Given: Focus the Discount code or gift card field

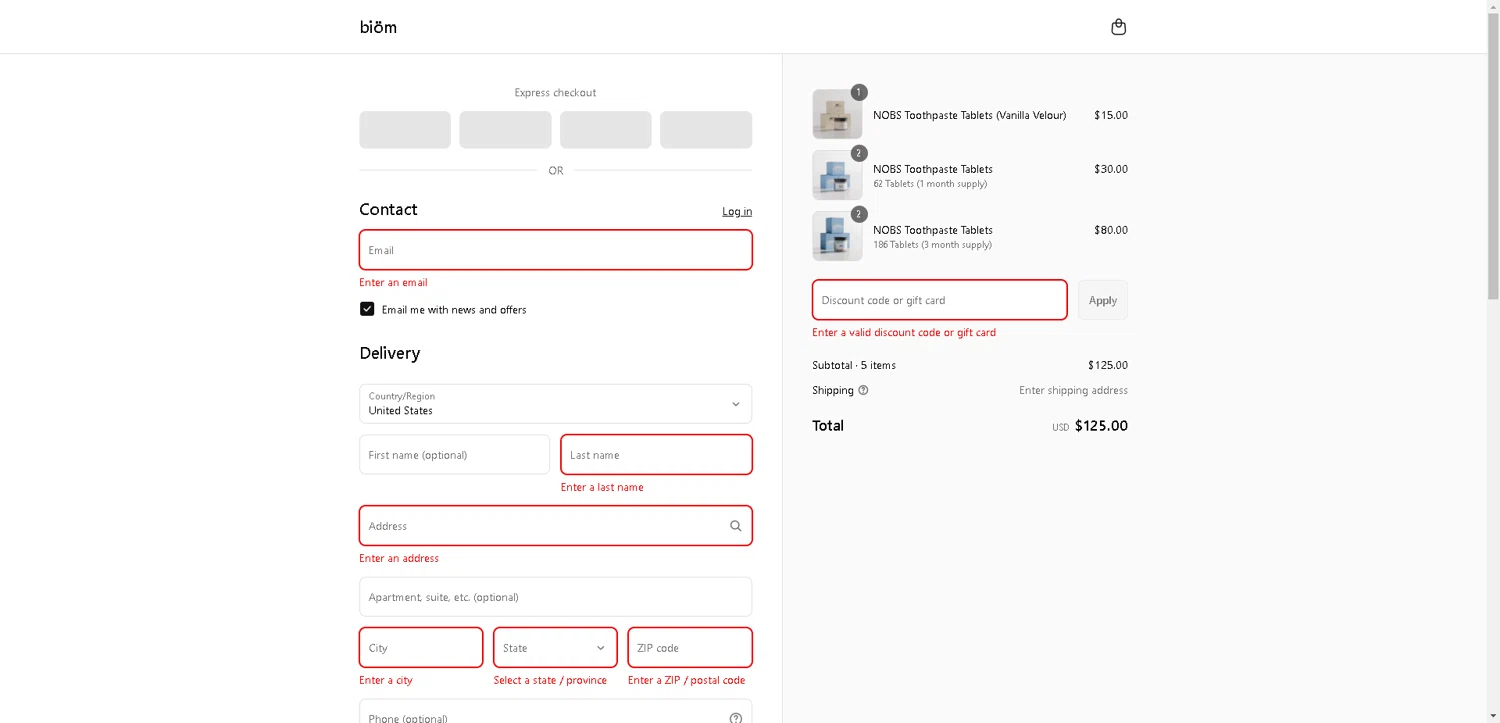Looking at the screenshot, I should point(939,300).
